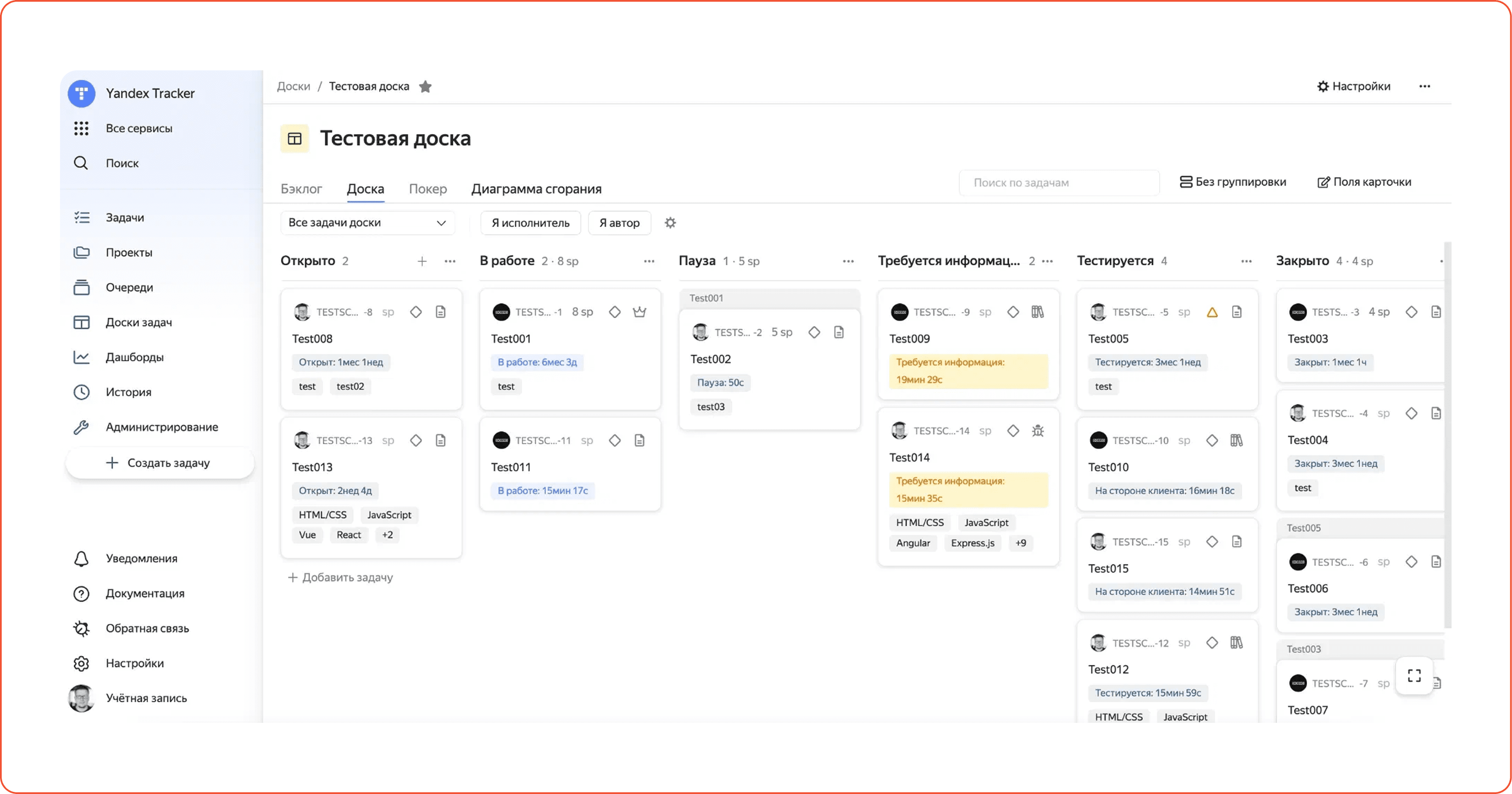Open the Открыто column three-dot menu

[x=450, y=261]
